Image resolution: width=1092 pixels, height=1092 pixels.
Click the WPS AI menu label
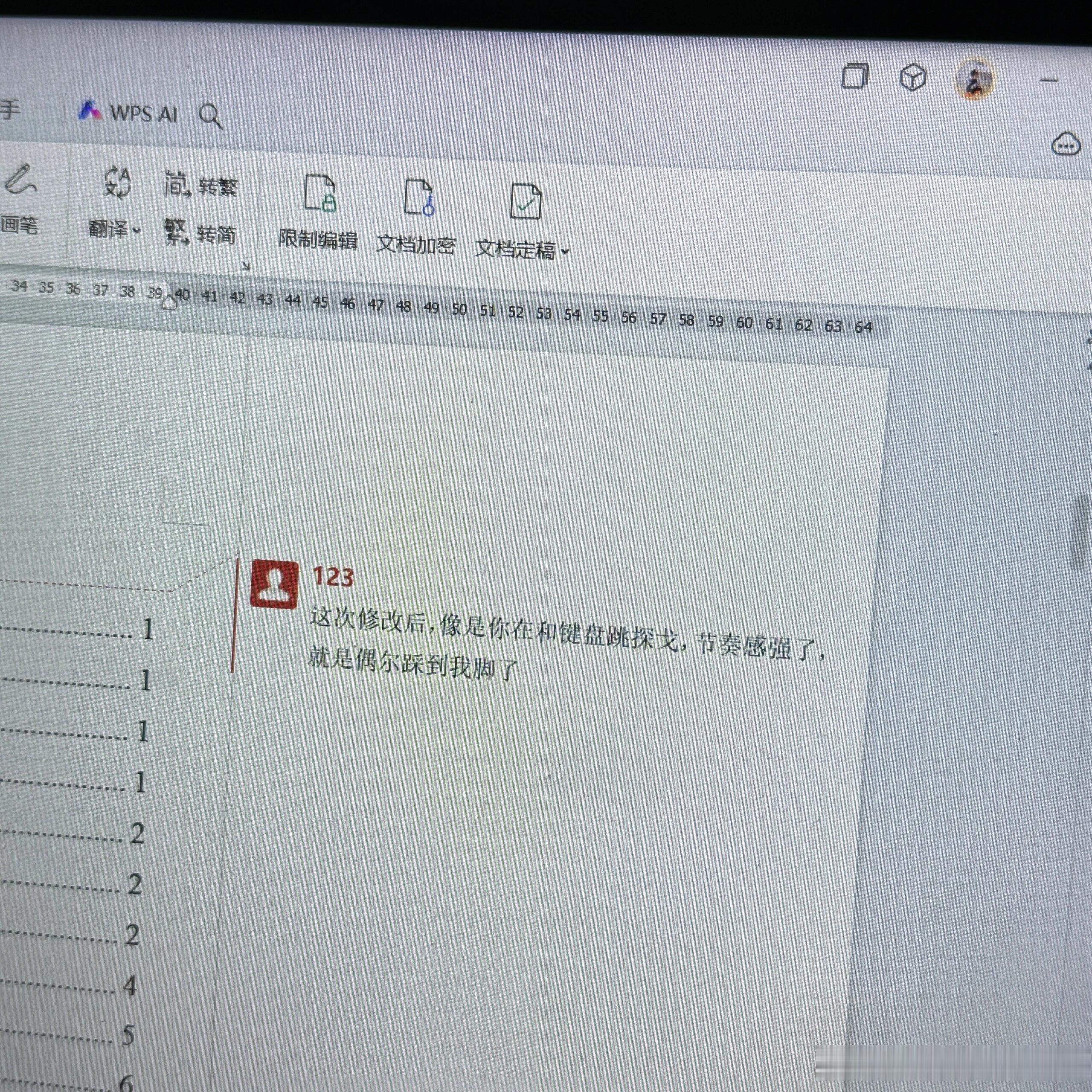point(144,113)
